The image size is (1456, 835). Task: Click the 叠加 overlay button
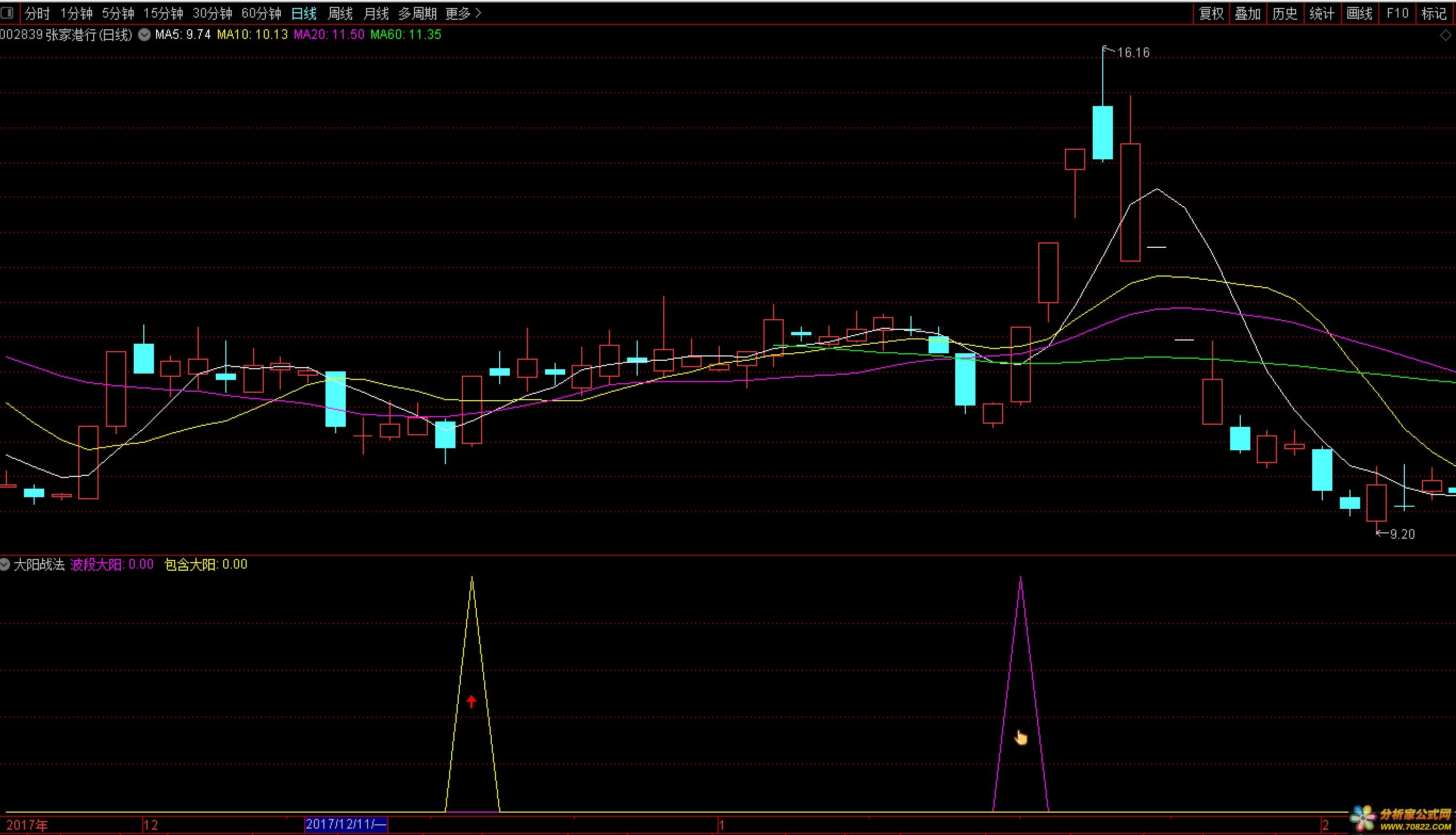[1247, 13]
